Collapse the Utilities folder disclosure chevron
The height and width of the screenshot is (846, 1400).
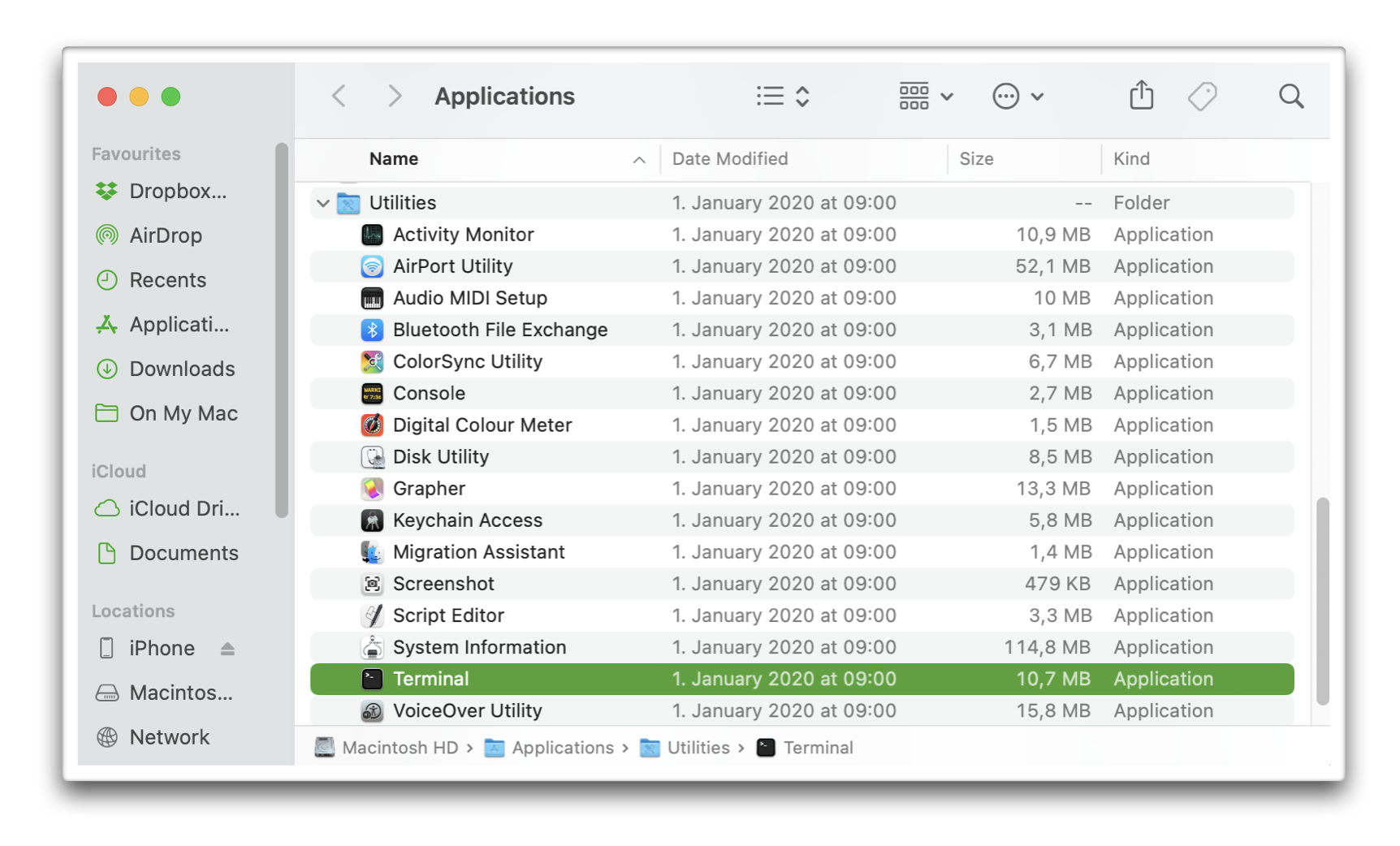click(x=322, y=203)
